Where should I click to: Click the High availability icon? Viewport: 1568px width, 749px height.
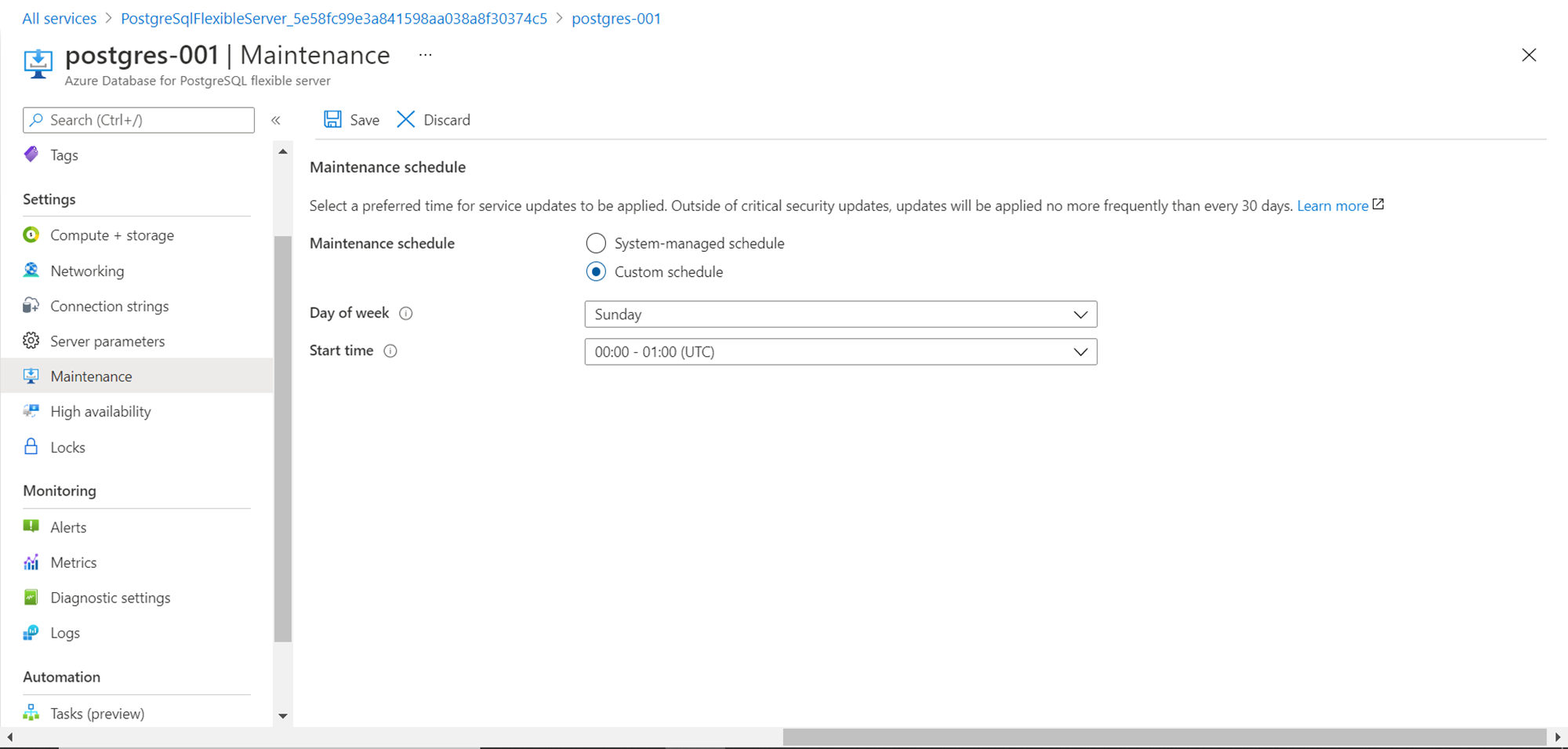31,411
